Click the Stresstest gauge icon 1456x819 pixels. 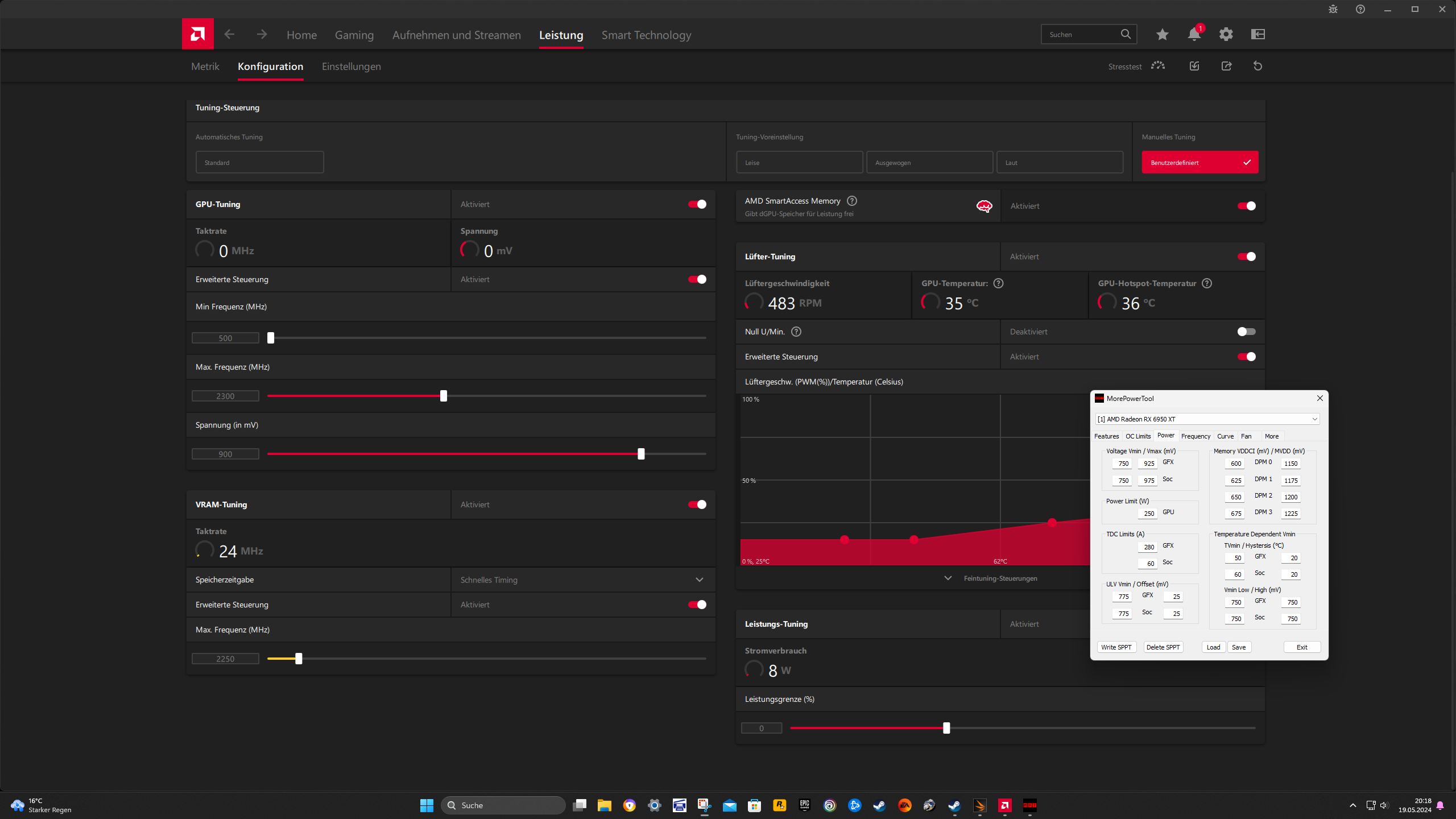tap(1157, 66)
